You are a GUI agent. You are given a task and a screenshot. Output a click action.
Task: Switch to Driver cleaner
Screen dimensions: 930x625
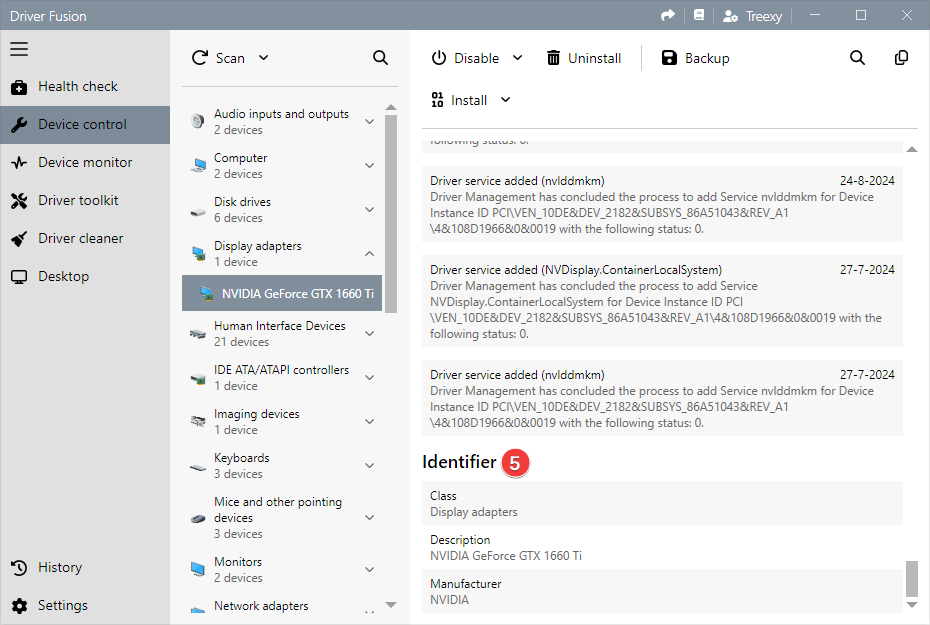click(85, 238)
